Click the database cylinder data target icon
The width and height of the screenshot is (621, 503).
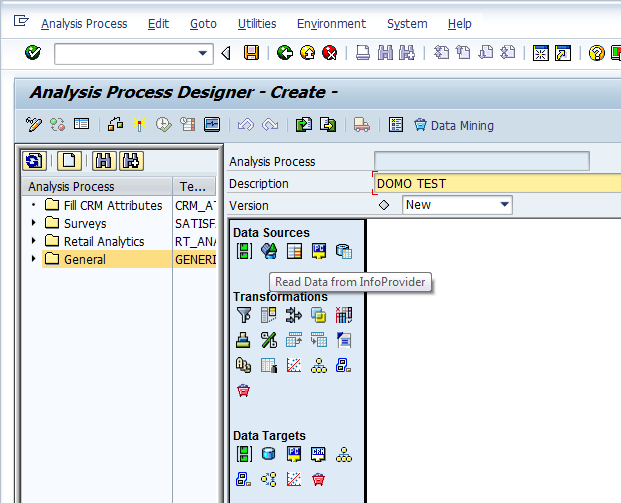268,454
